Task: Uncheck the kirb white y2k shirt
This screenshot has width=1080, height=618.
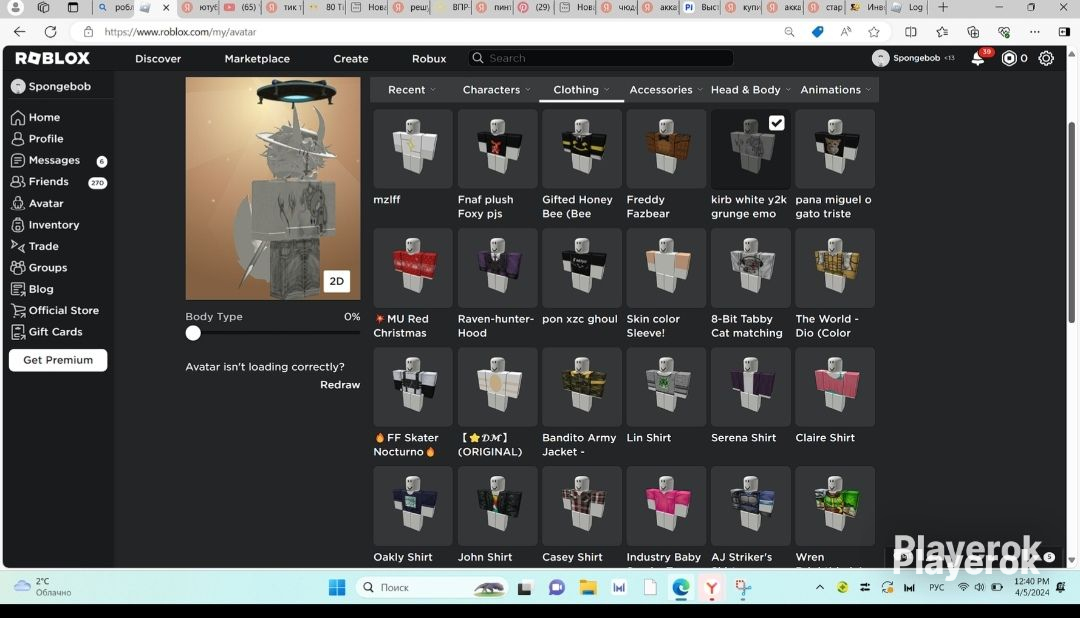Action: (x=776, y=123)
